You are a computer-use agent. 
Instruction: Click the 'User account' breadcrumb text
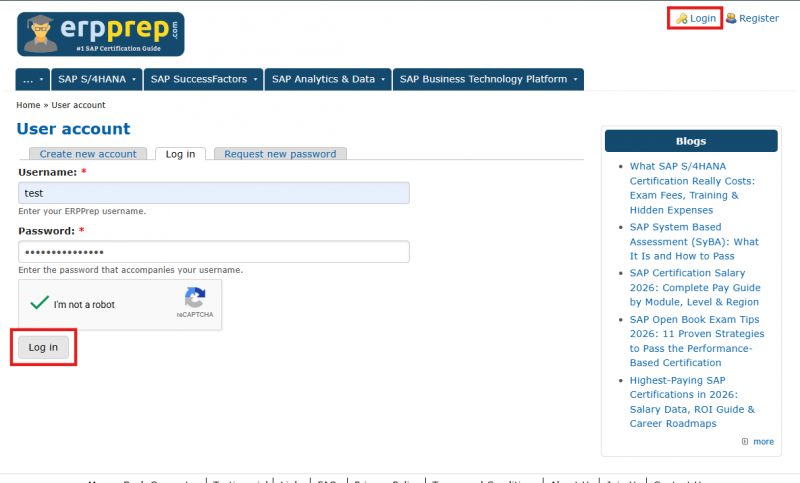point(78,105)
